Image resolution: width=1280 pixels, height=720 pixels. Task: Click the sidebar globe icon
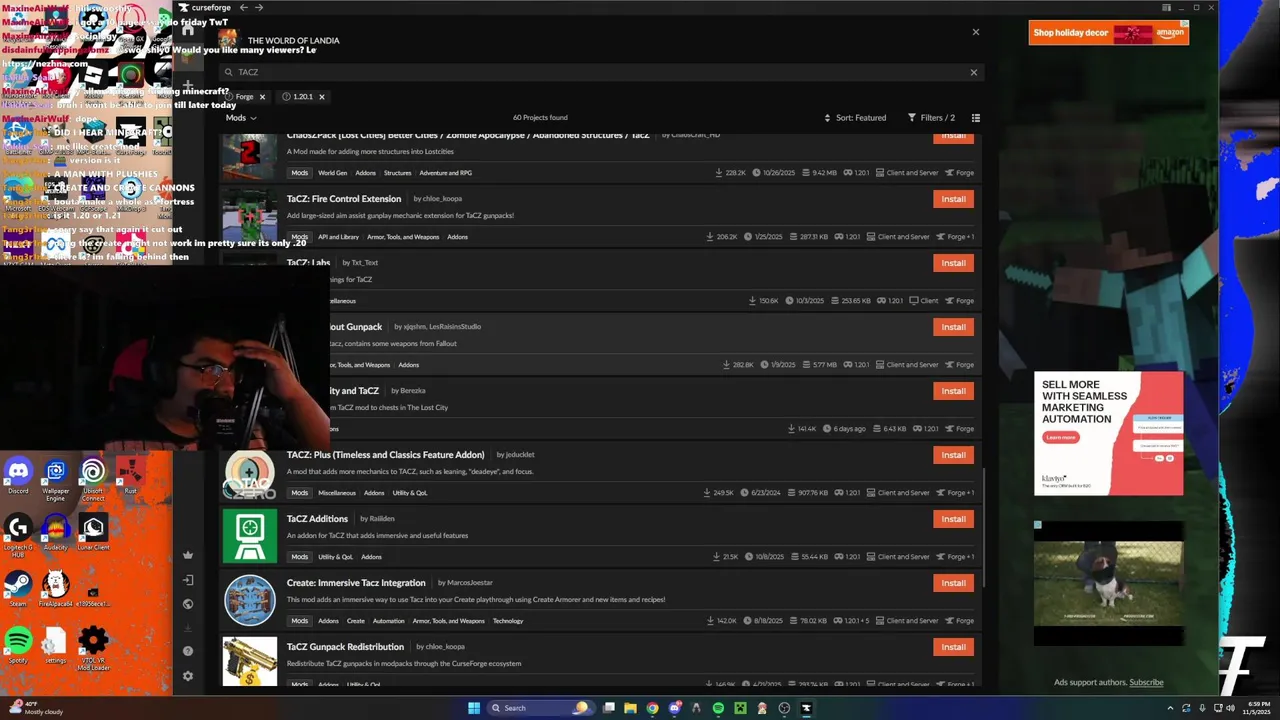(x=187, y=604)
